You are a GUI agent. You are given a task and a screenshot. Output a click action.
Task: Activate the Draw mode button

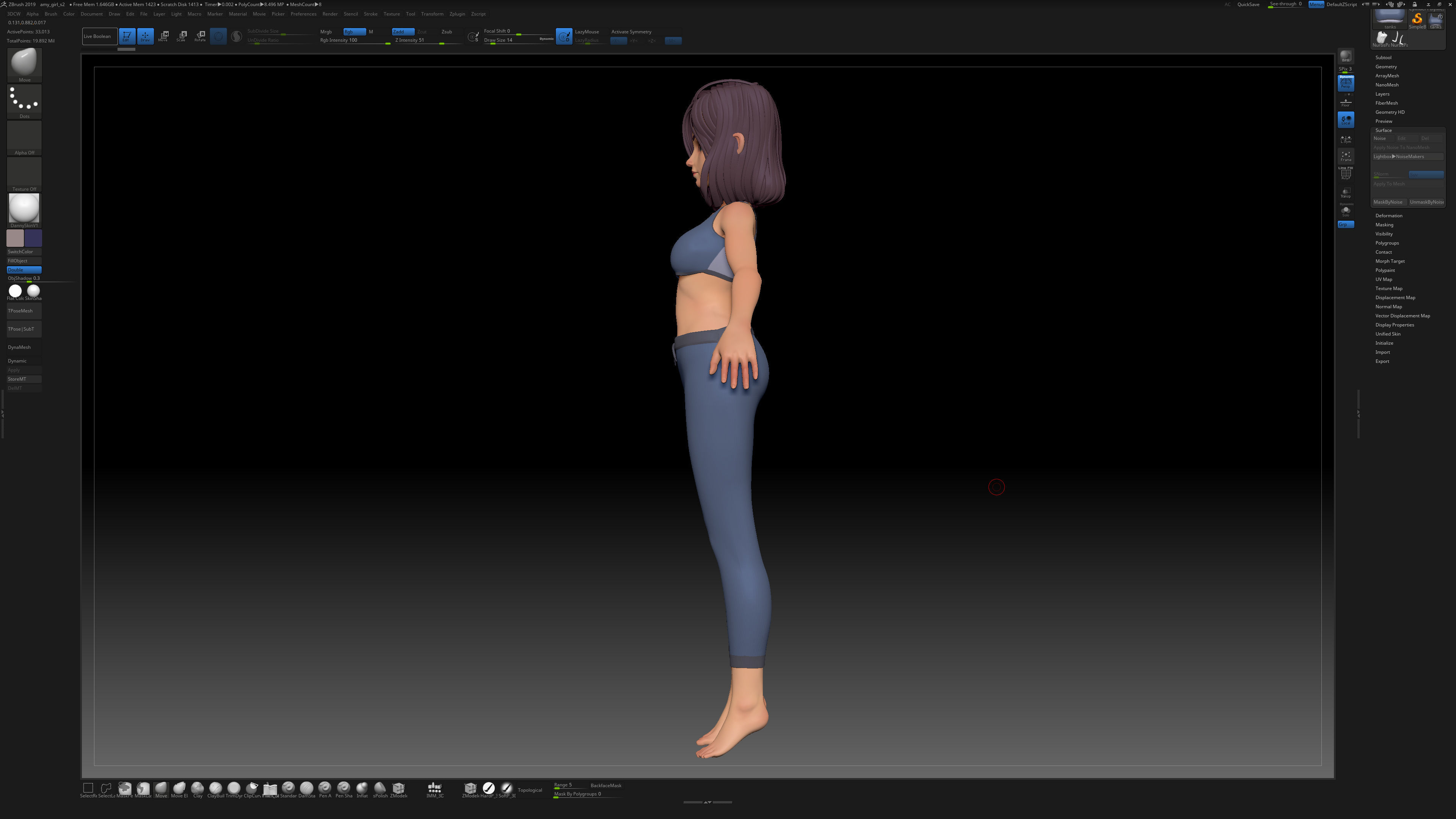[145, 36]
